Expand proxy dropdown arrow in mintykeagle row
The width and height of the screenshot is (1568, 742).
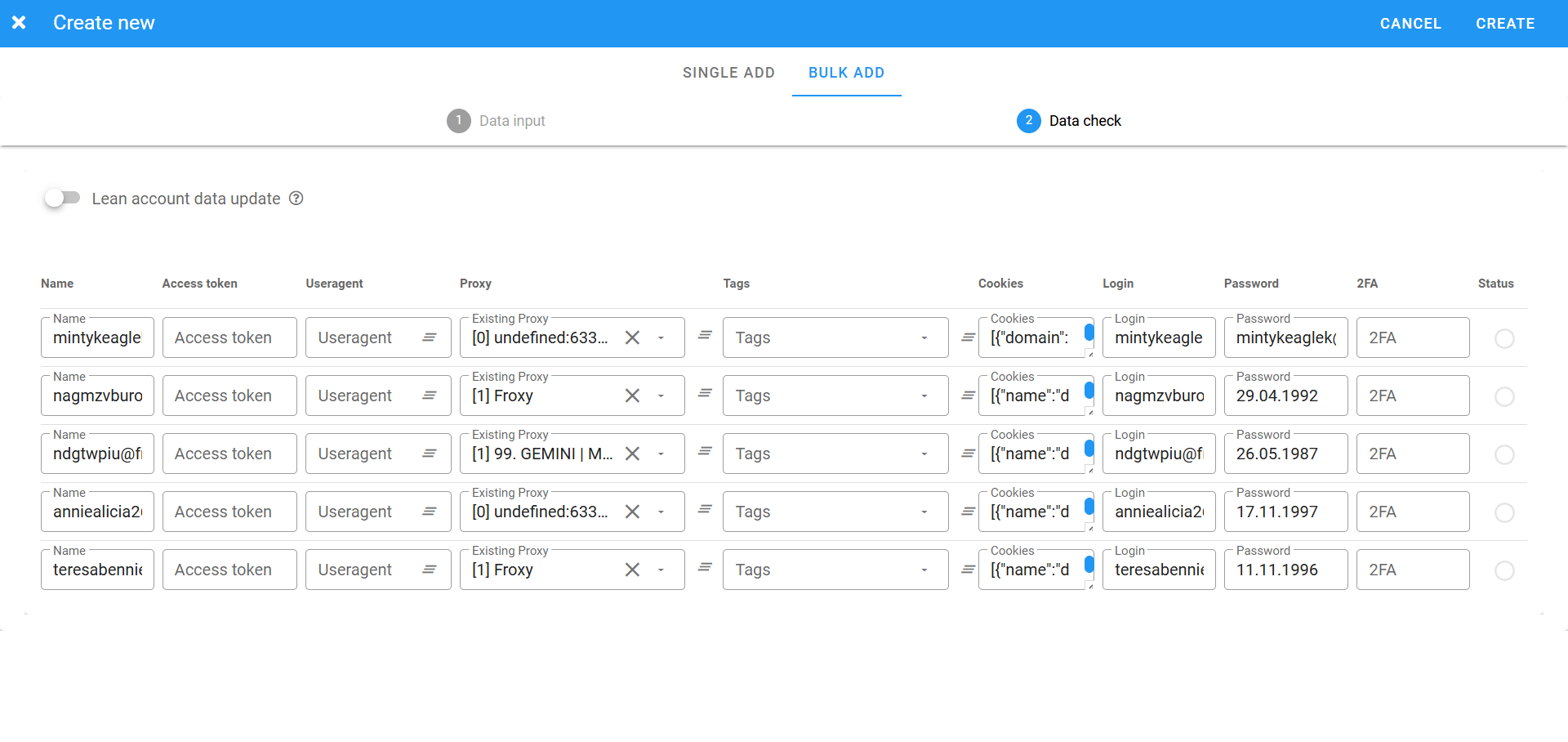(x=661, y=338)
